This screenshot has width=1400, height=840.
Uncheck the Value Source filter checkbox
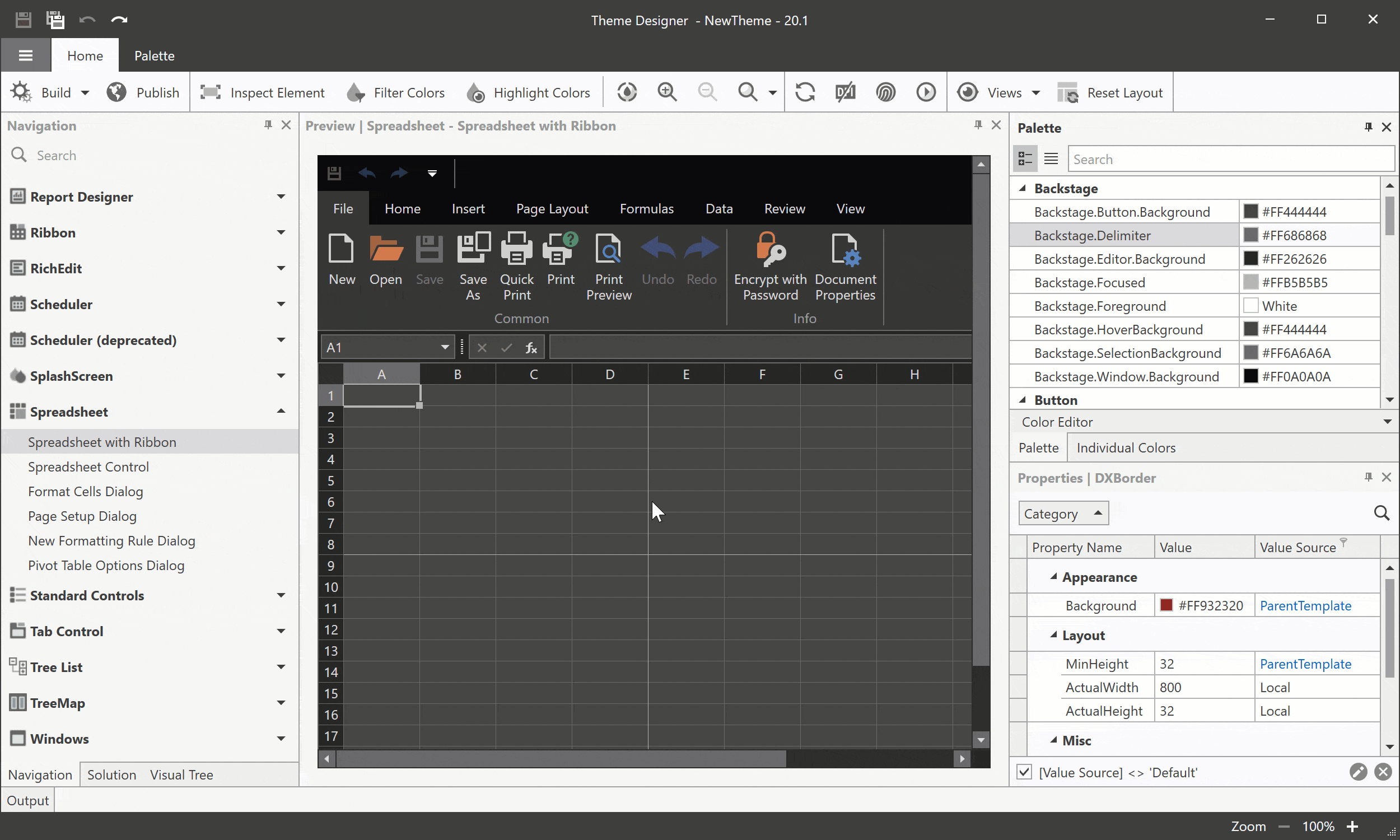click(1024, 772)
